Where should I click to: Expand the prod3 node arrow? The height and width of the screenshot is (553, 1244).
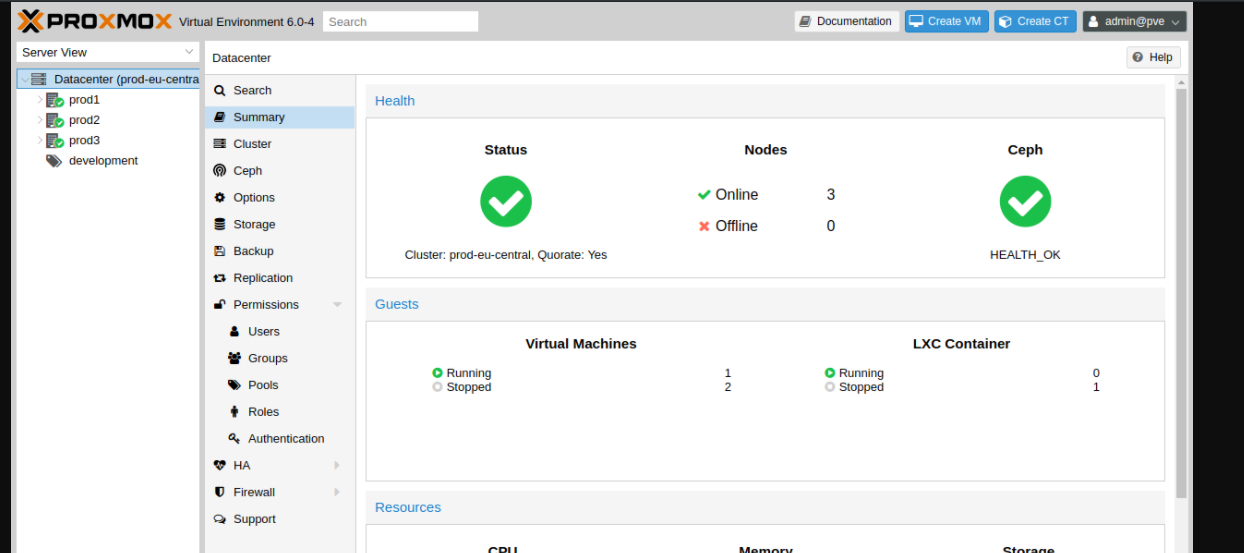coord(40,141)
